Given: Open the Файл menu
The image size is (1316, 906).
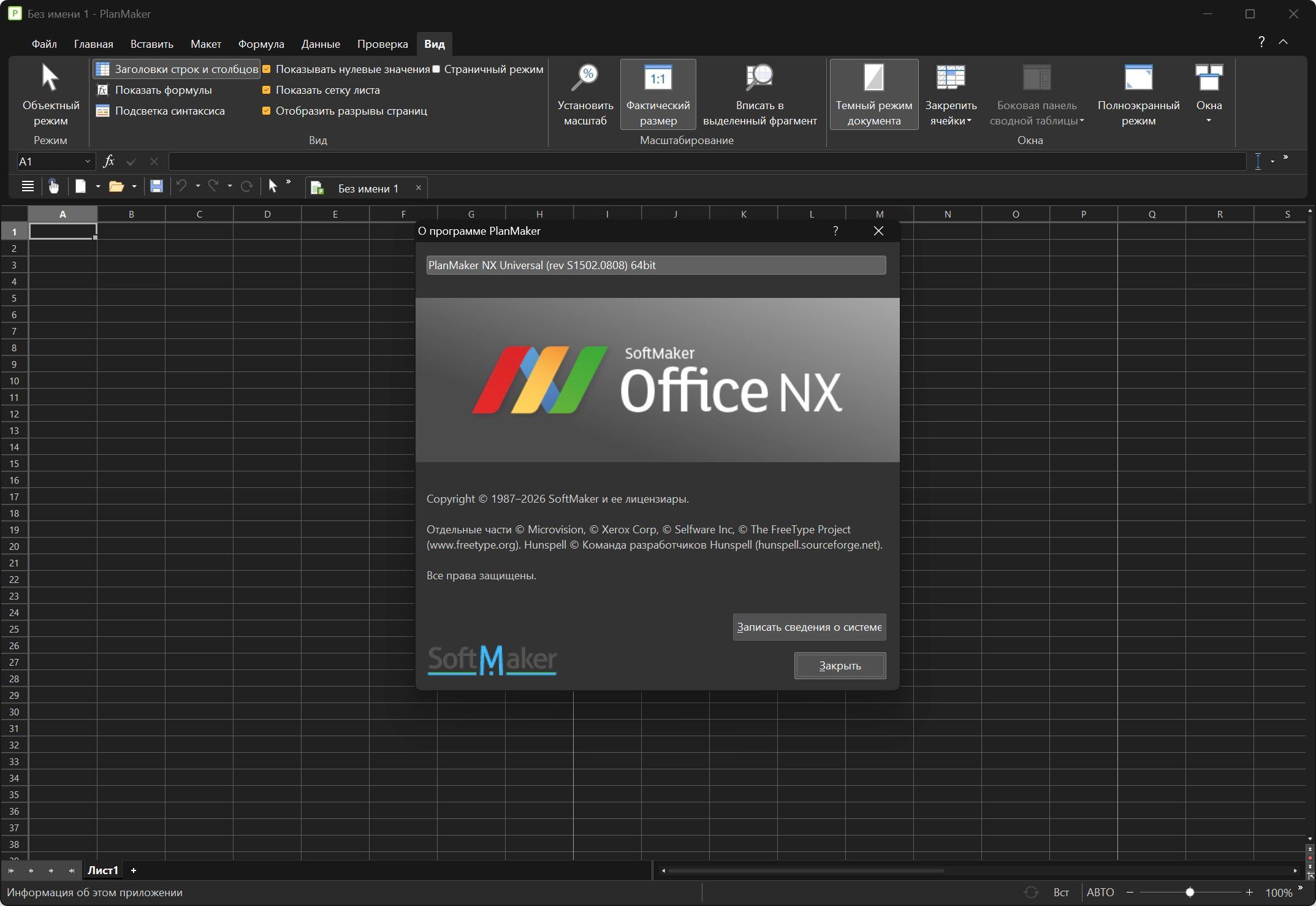Looking at the screenshot, I should pyautogui.click(x=44, y=44).
